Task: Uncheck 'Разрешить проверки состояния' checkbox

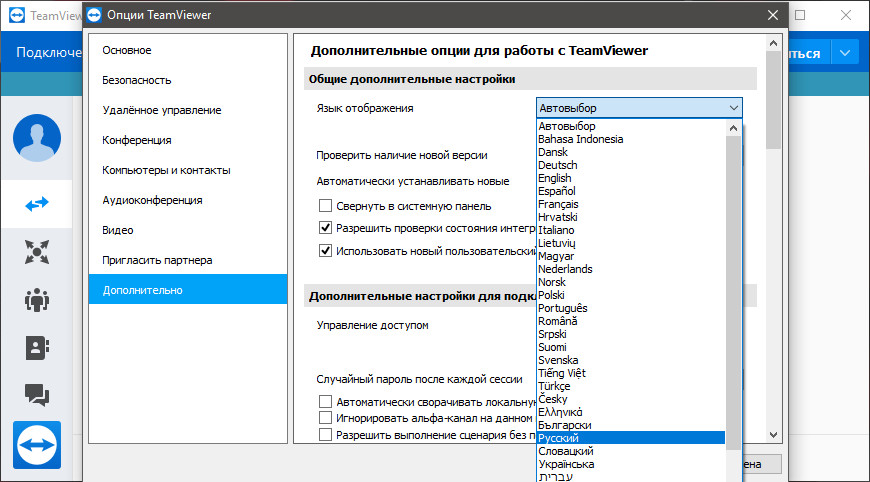Action: click(x=325, y=227)
